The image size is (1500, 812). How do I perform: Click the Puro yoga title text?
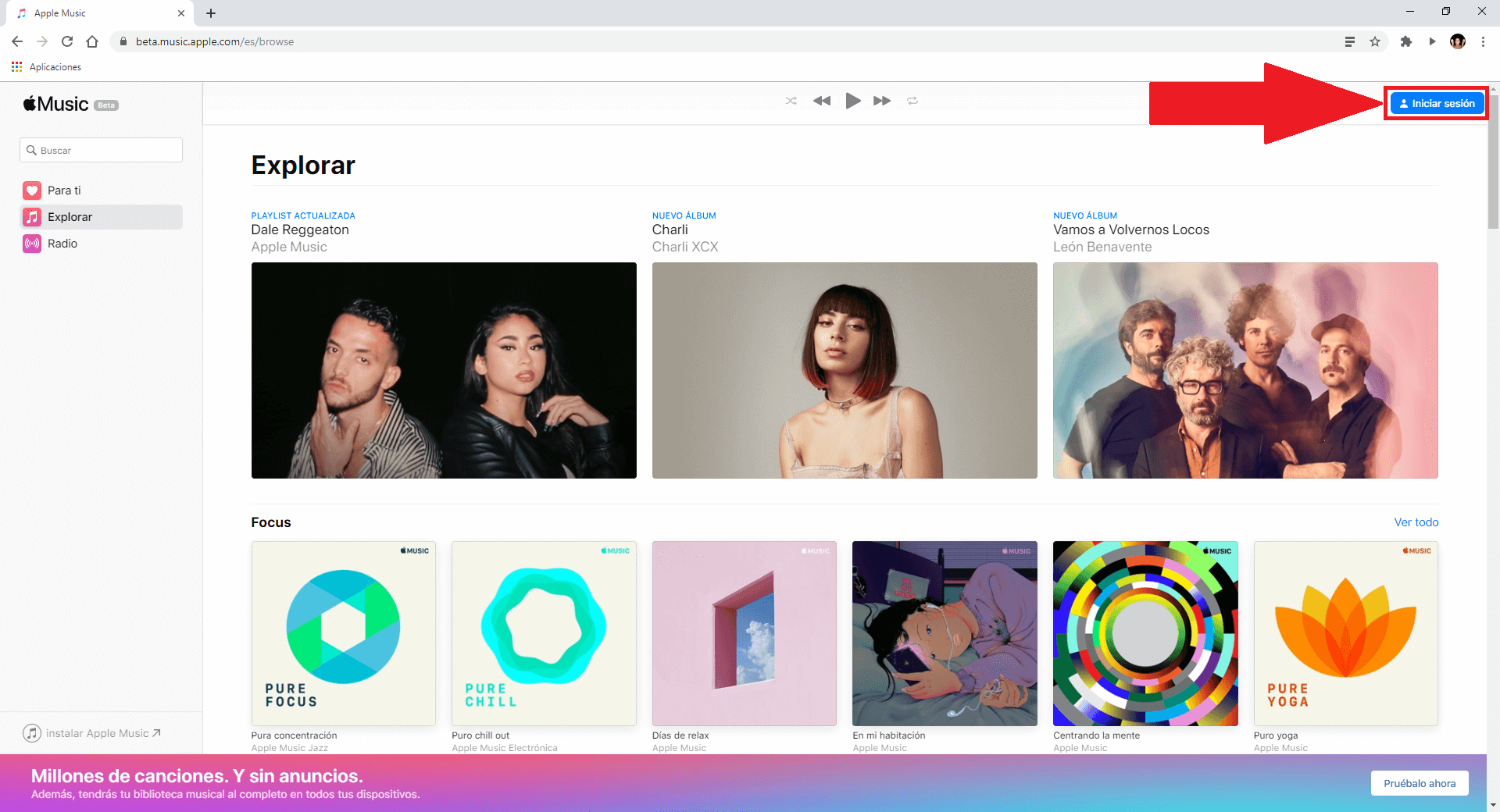pos(1276,735)
